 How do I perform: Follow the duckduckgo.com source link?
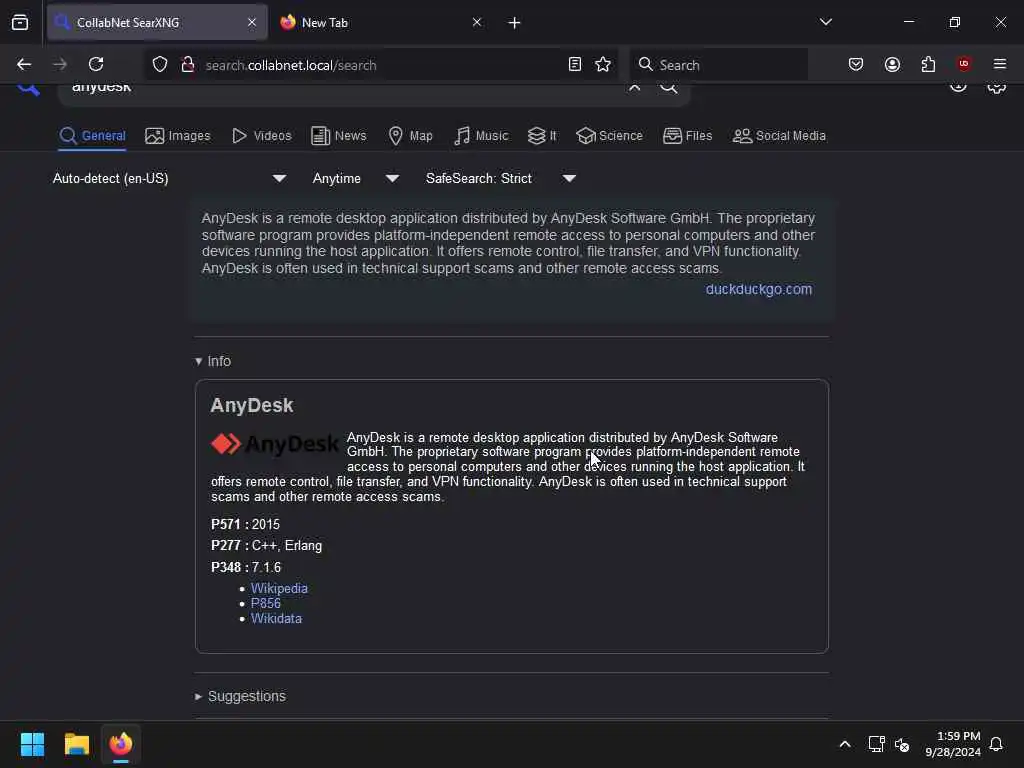tap(759, 289)
